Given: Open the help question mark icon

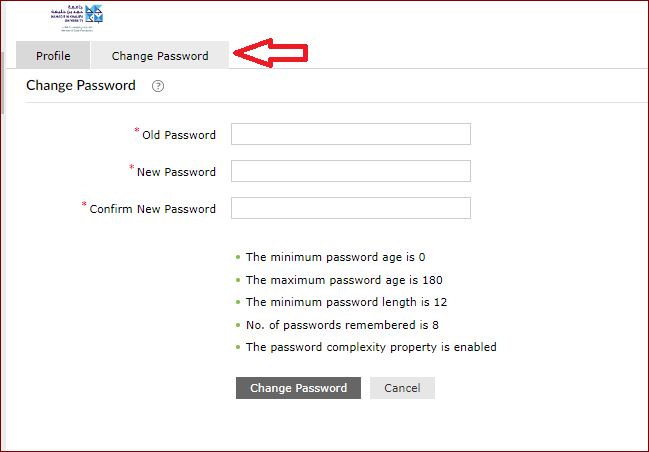Looking at the screenshot, I should click(x=158, y=86).
